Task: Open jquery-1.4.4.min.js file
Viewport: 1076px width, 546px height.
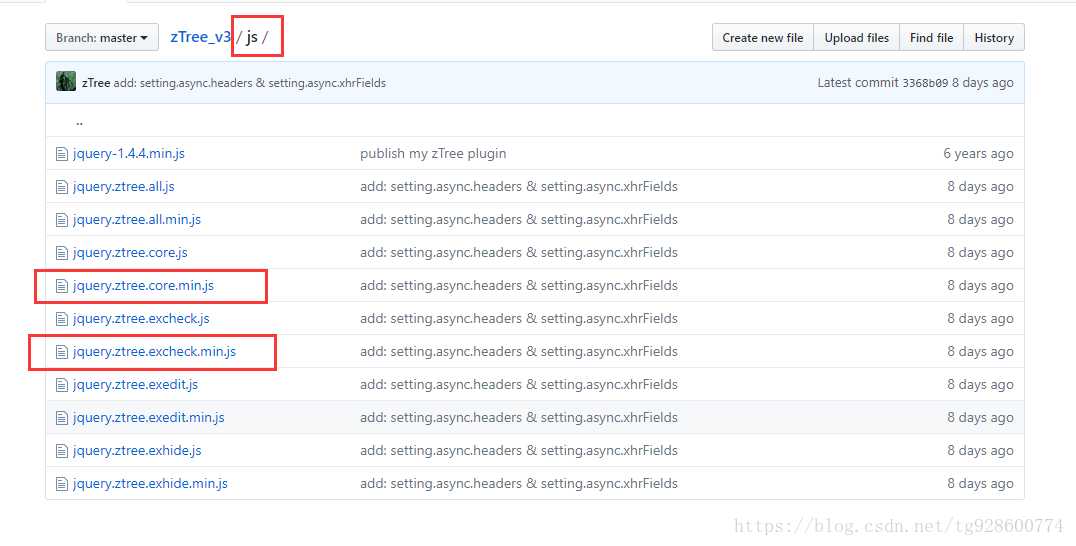Action: [129, 154]
